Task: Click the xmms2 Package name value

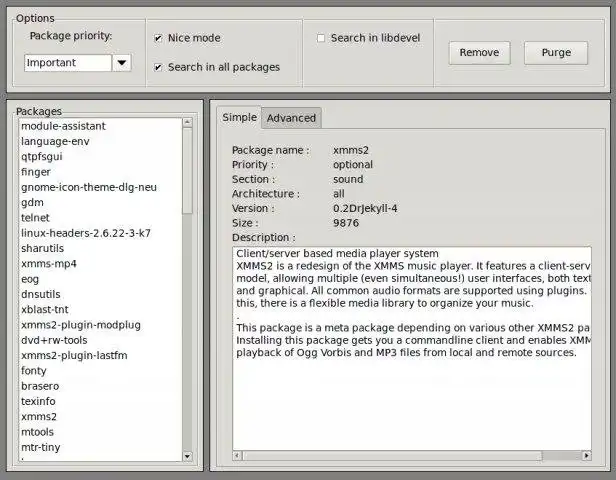Action: 351,150
